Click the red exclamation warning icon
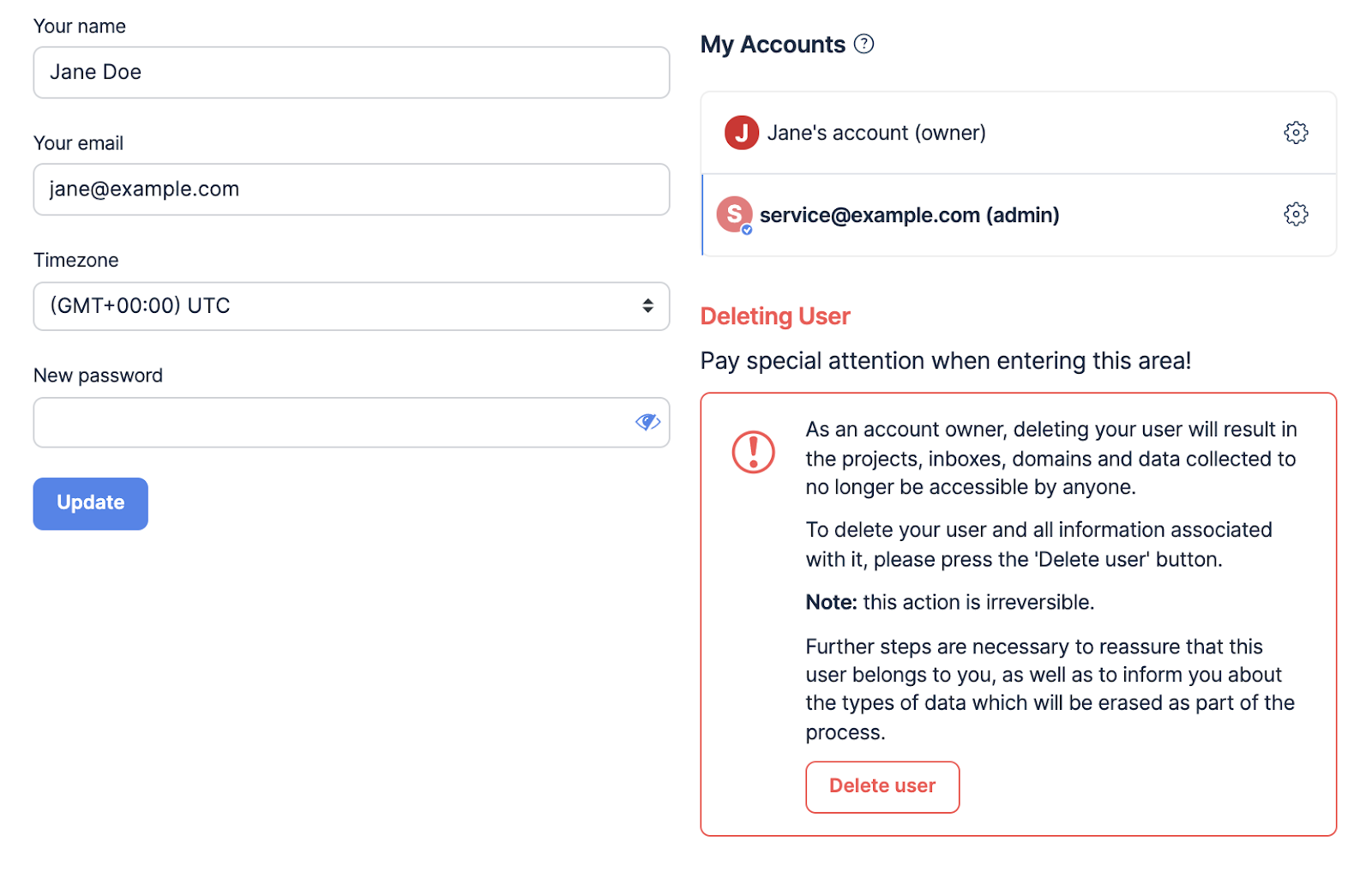Image resolution: width=1372 pixels, height=896 pixels. click(x=753, y=452)
